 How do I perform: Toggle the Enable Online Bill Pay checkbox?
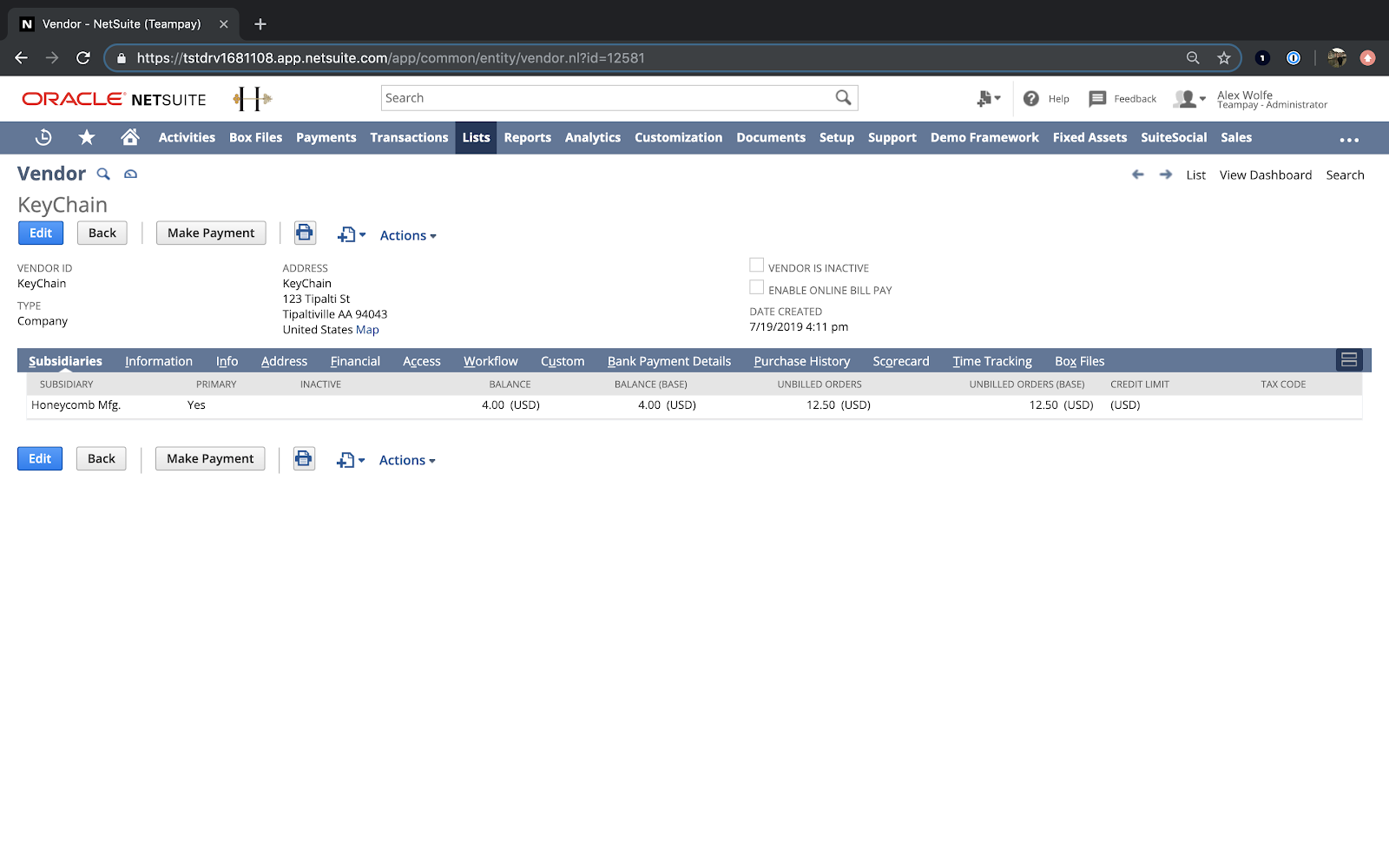tap(757, 287)
